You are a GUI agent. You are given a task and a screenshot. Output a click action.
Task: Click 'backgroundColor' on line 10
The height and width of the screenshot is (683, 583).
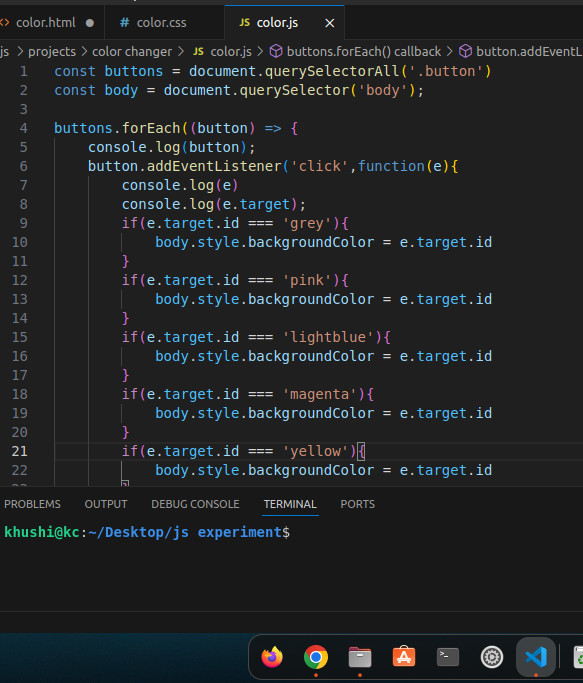pos(311,243)
